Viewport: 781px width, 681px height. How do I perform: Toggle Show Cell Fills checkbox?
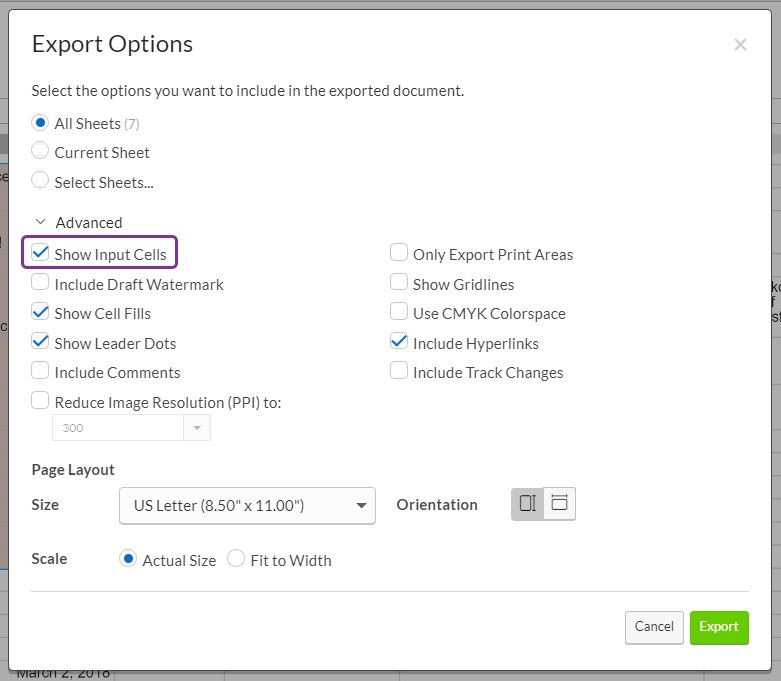pos(41,313)
